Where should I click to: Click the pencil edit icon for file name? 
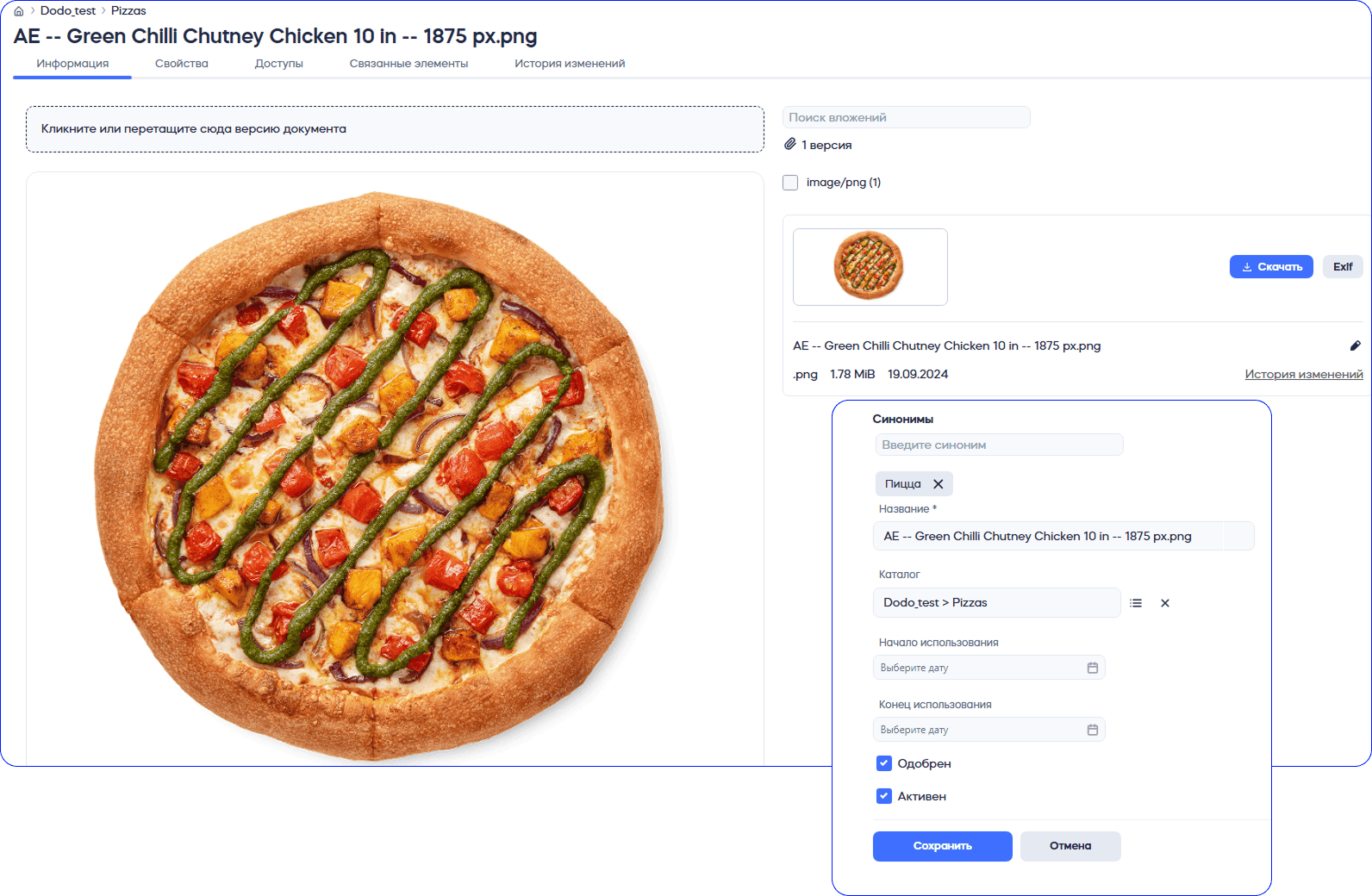pyautogui.click(x=1355, y=345)
